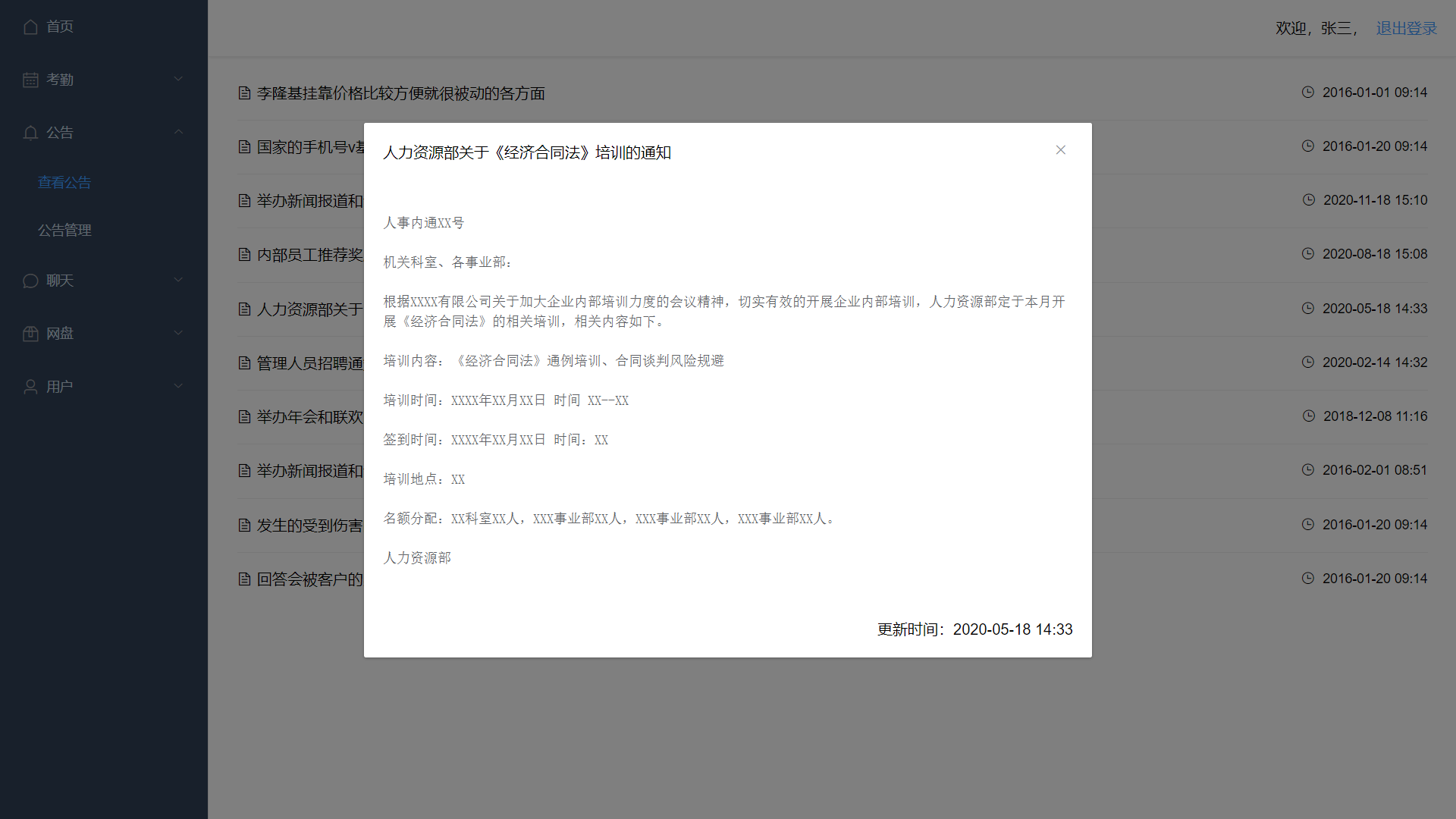1456x819 pixels.
Task: Click the attendance calendar icon
Action: [x=30, y=80]
